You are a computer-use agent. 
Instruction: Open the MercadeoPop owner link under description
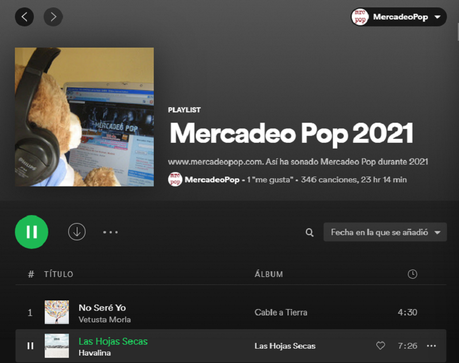[x=212, y=180]
